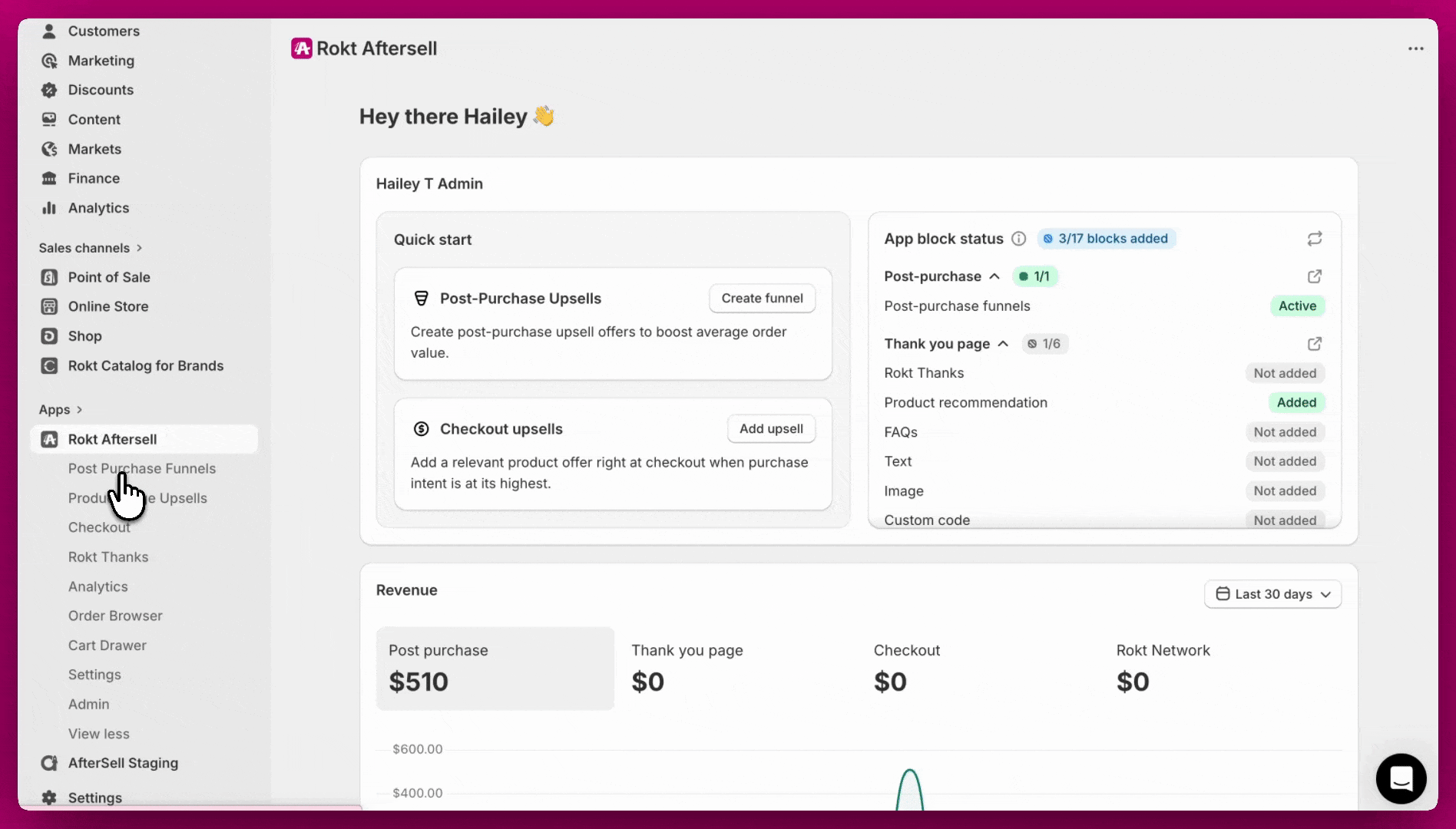The width and height of the screenshot is (1456, 829).
Task: Click the Rokt Aftersell app logo
Action: [x=301, y=48]
